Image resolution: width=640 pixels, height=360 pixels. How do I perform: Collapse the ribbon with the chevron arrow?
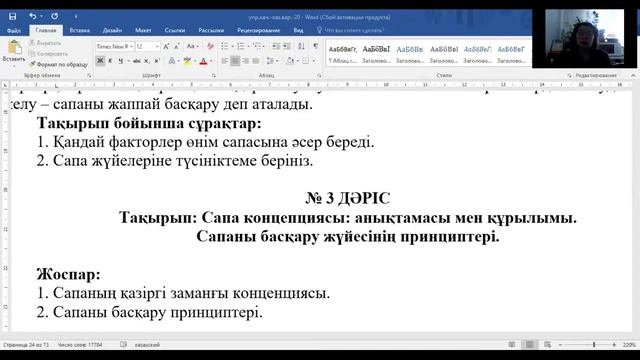[633, 76]
